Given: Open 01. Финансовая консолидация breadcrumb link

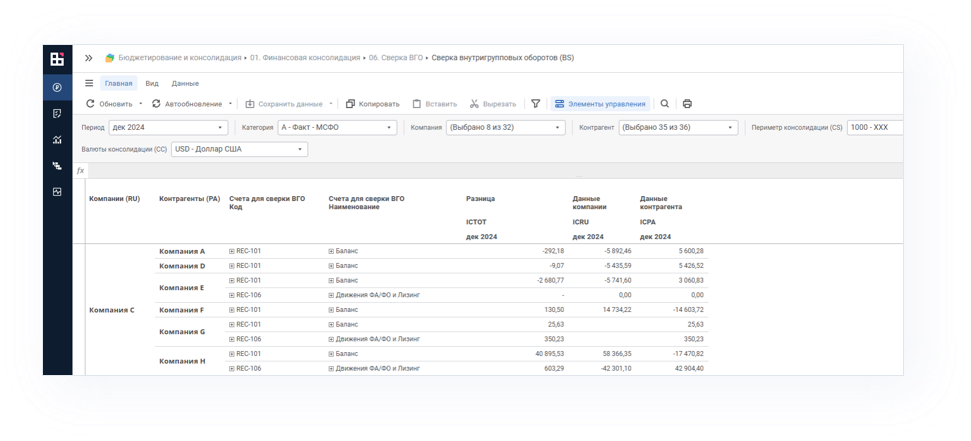Looking at the screenshot, I should pyautogui.click(x=305, y=58).
